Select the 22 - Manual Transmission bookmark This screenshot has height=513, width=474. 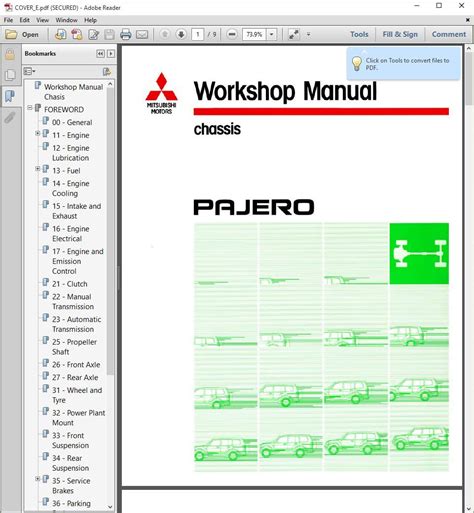tap(73, 302)
